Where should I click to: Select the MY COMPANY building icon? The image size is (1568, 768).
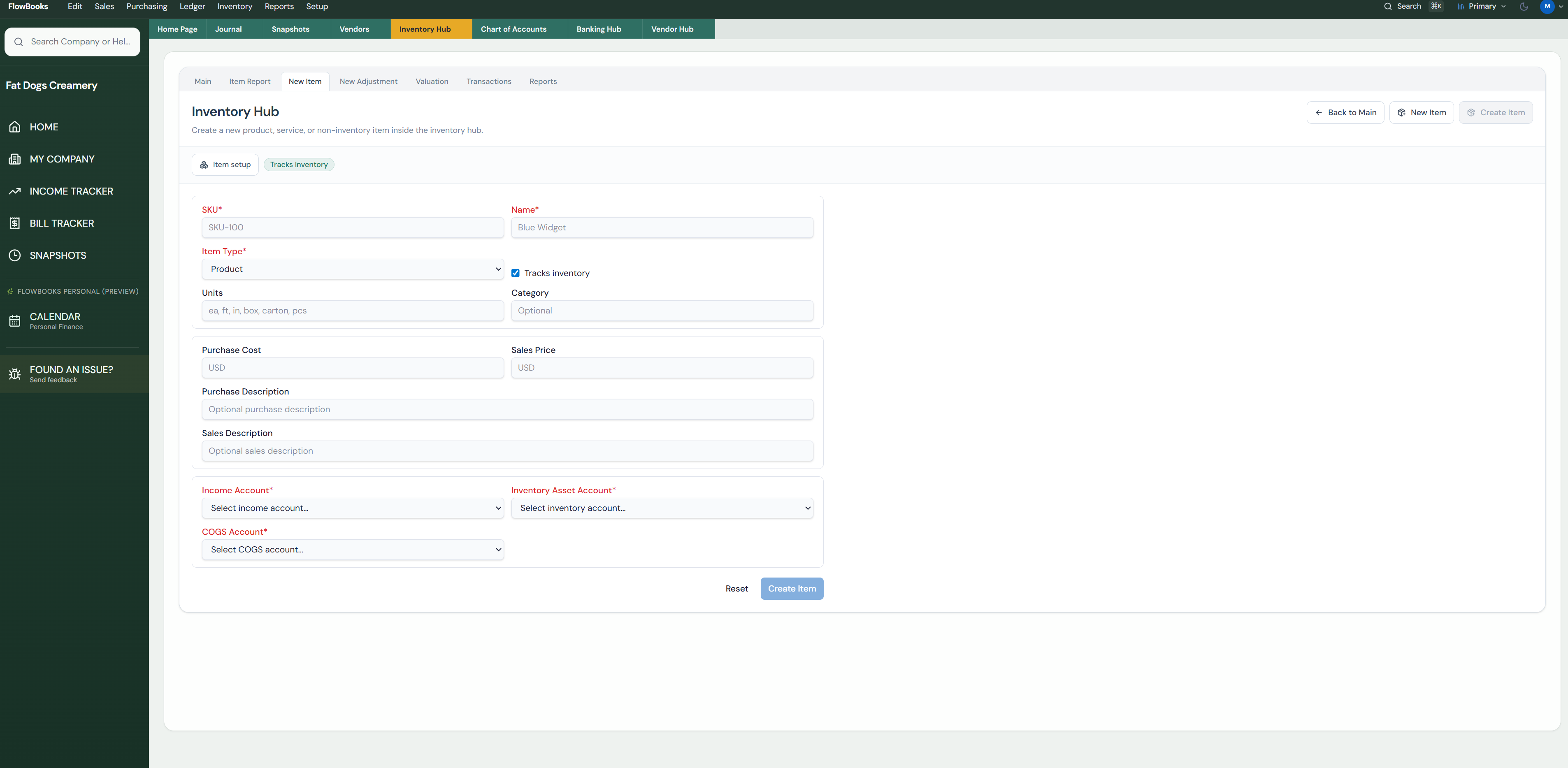coord(15,159)
